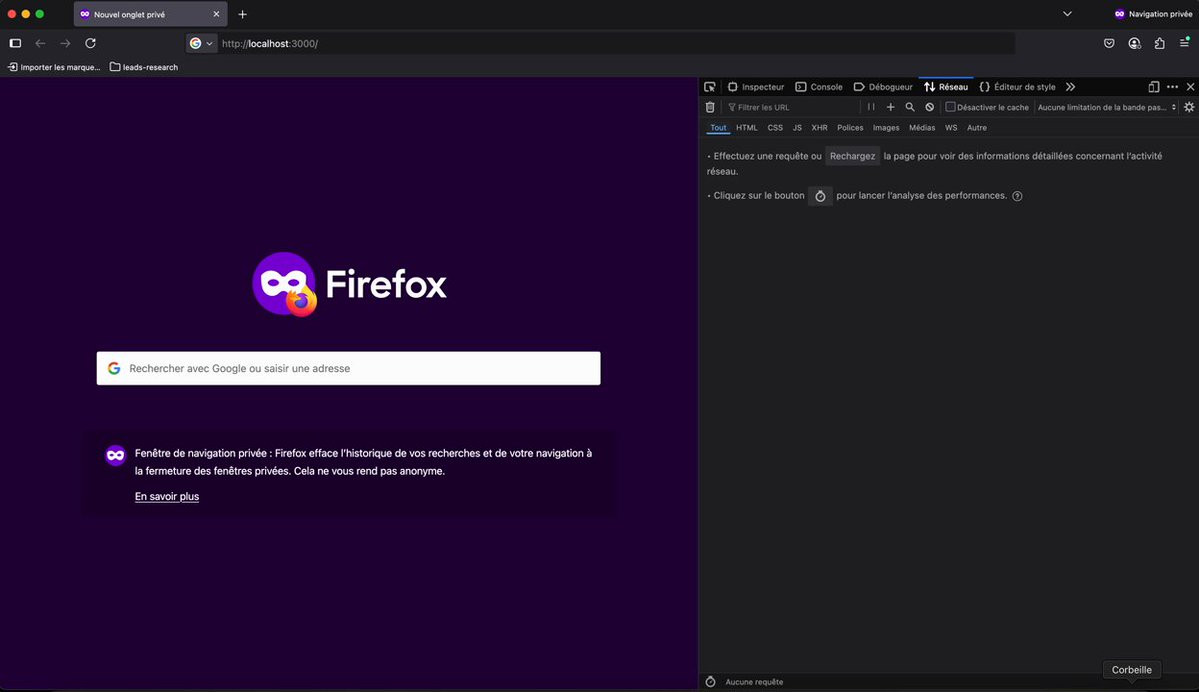The image size is (1199, 692).
Task: Close the DevTools panel
Action: [x=1190, y=87]
